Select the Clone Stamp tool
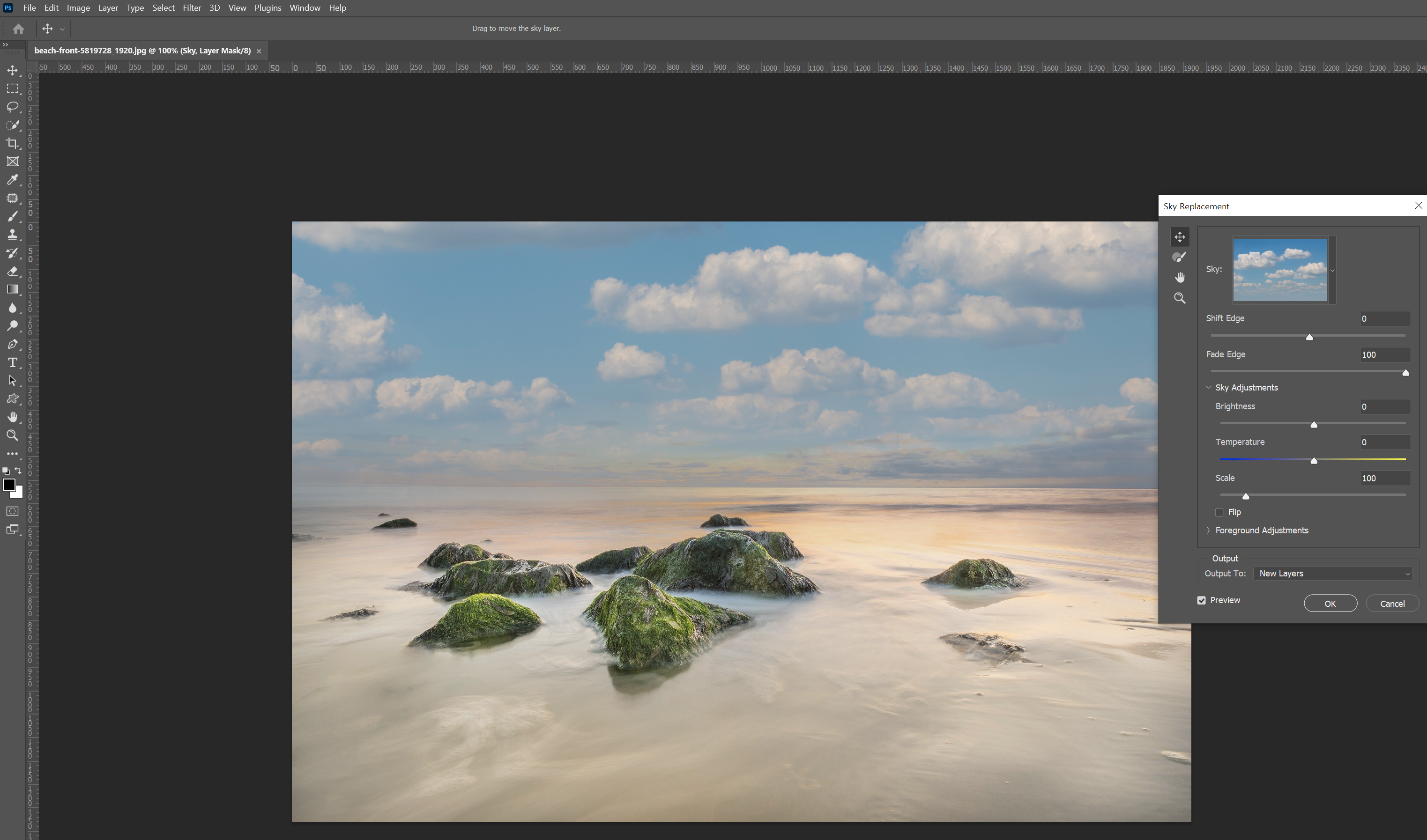 pyautogui.click(x=13, y=234)
